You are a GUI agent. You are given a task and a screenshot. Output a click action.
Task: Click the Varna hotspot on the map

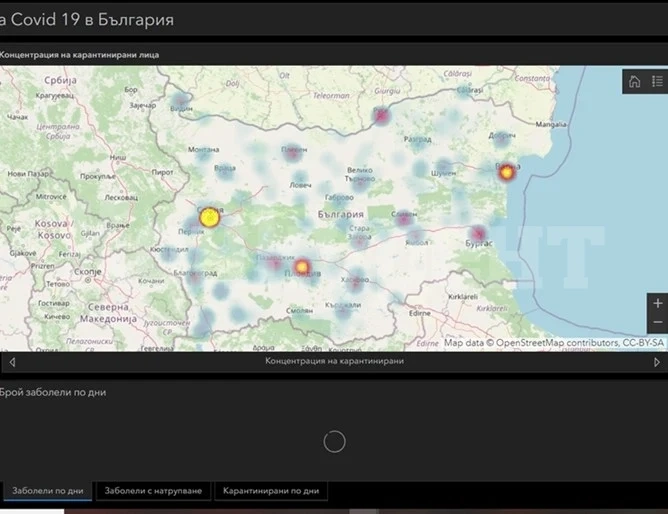coord(506,172)
